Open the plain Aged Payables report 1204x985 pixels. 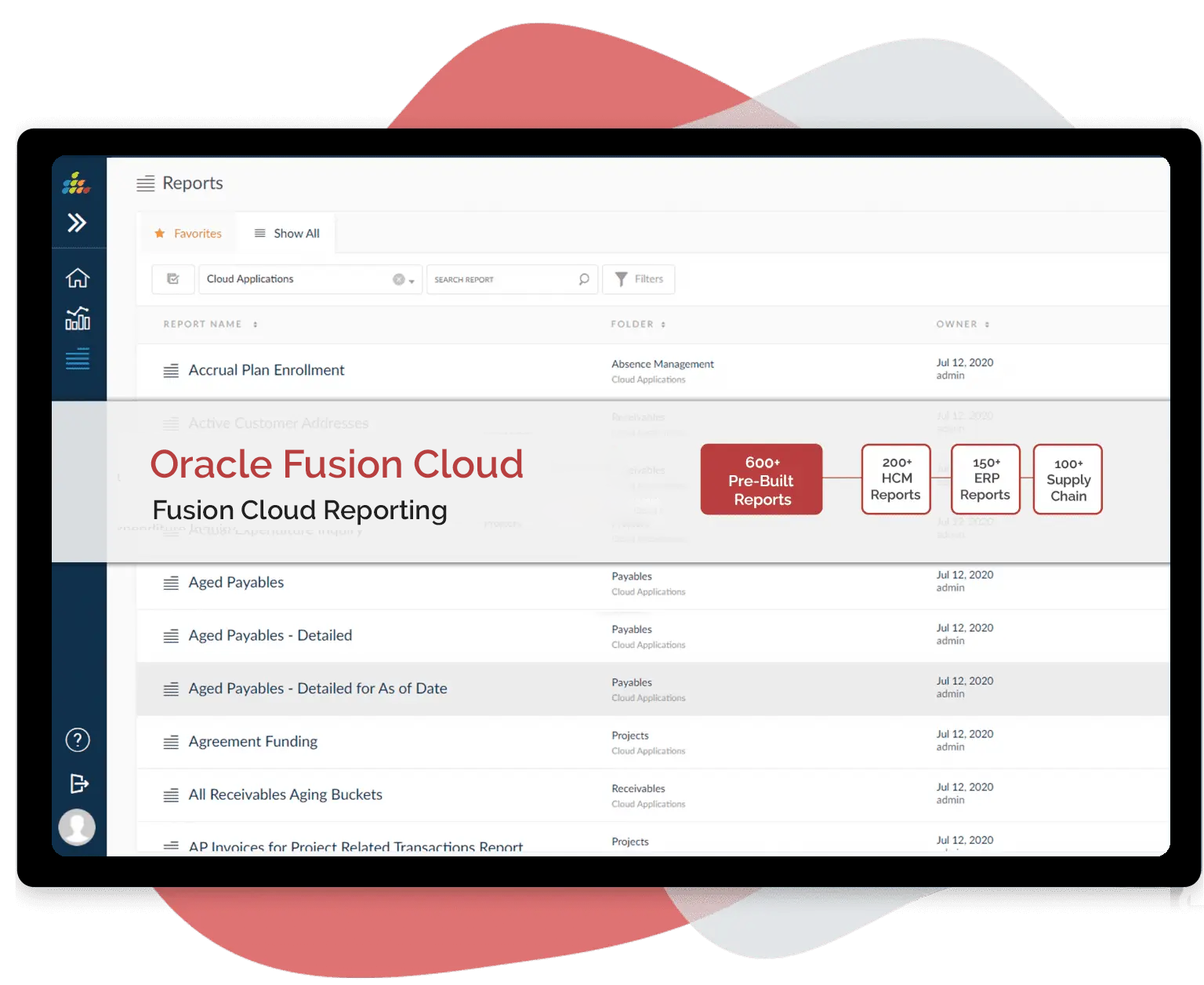pos(236,583)
